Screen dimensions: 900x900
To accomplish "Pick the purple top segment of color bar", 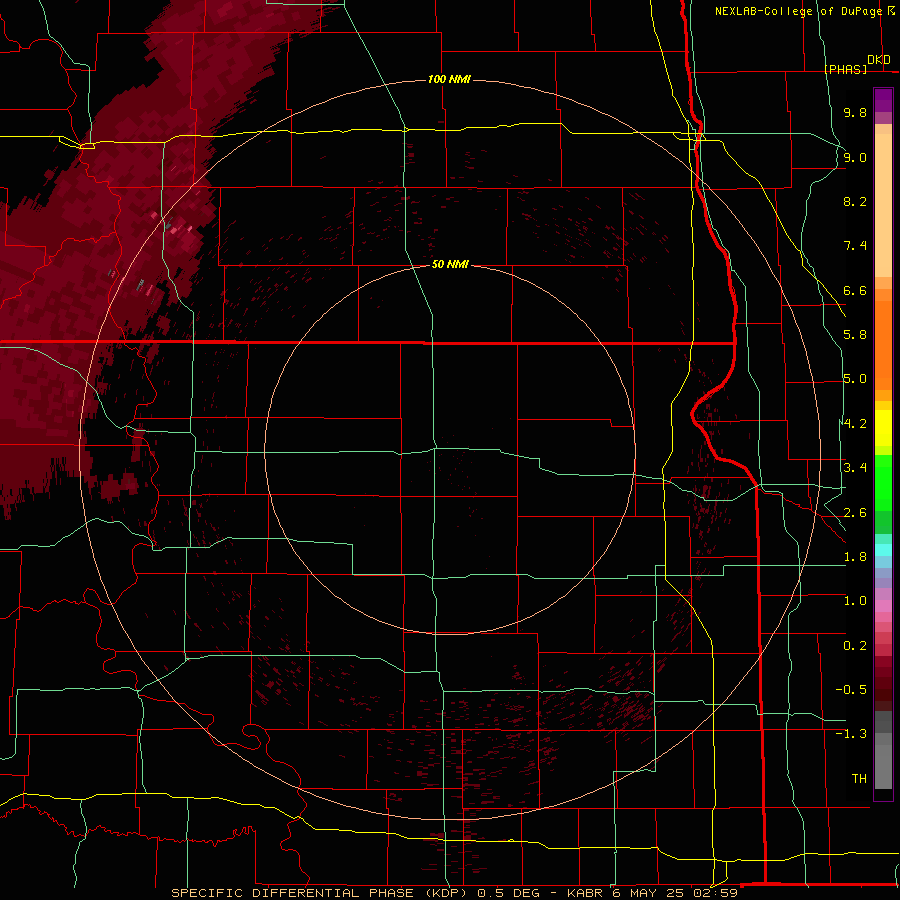I will [883, 100].
